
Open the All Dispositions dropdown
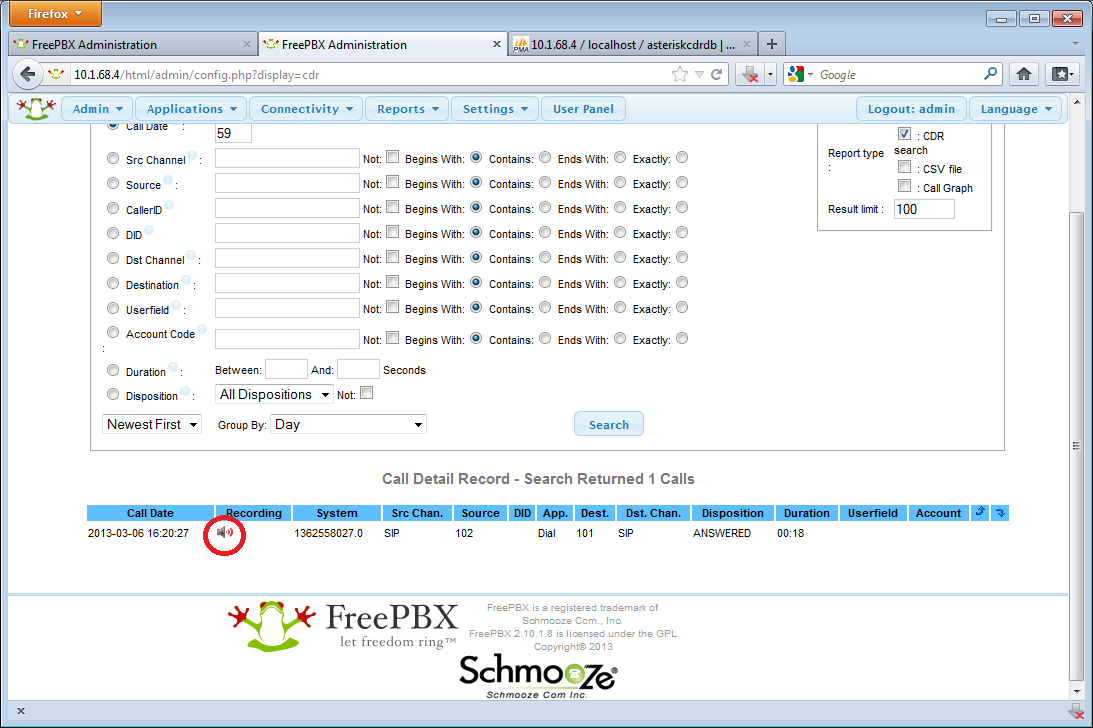click(274, 395)
